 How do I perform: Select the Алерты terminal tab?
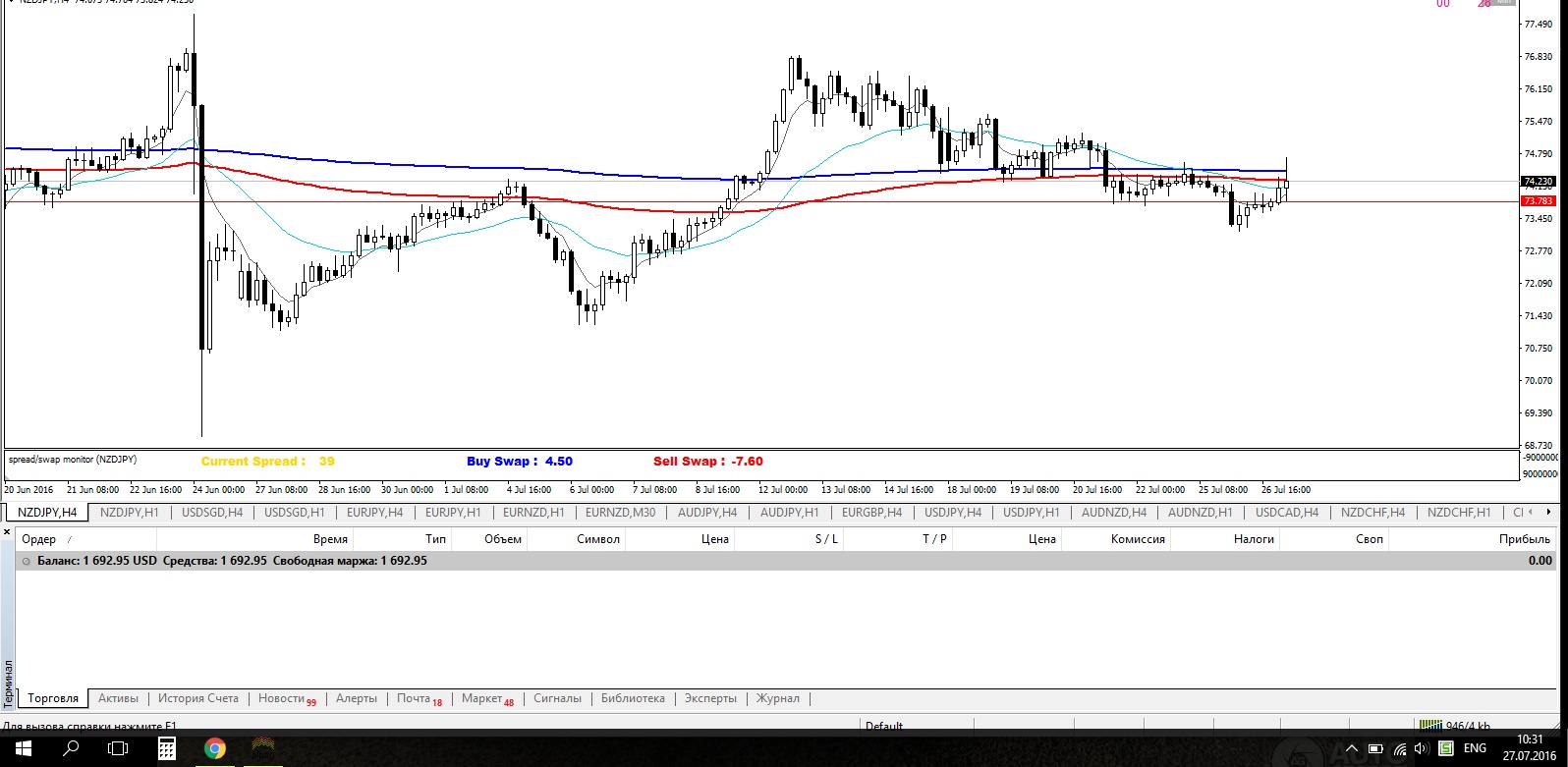tap(357, 698)
